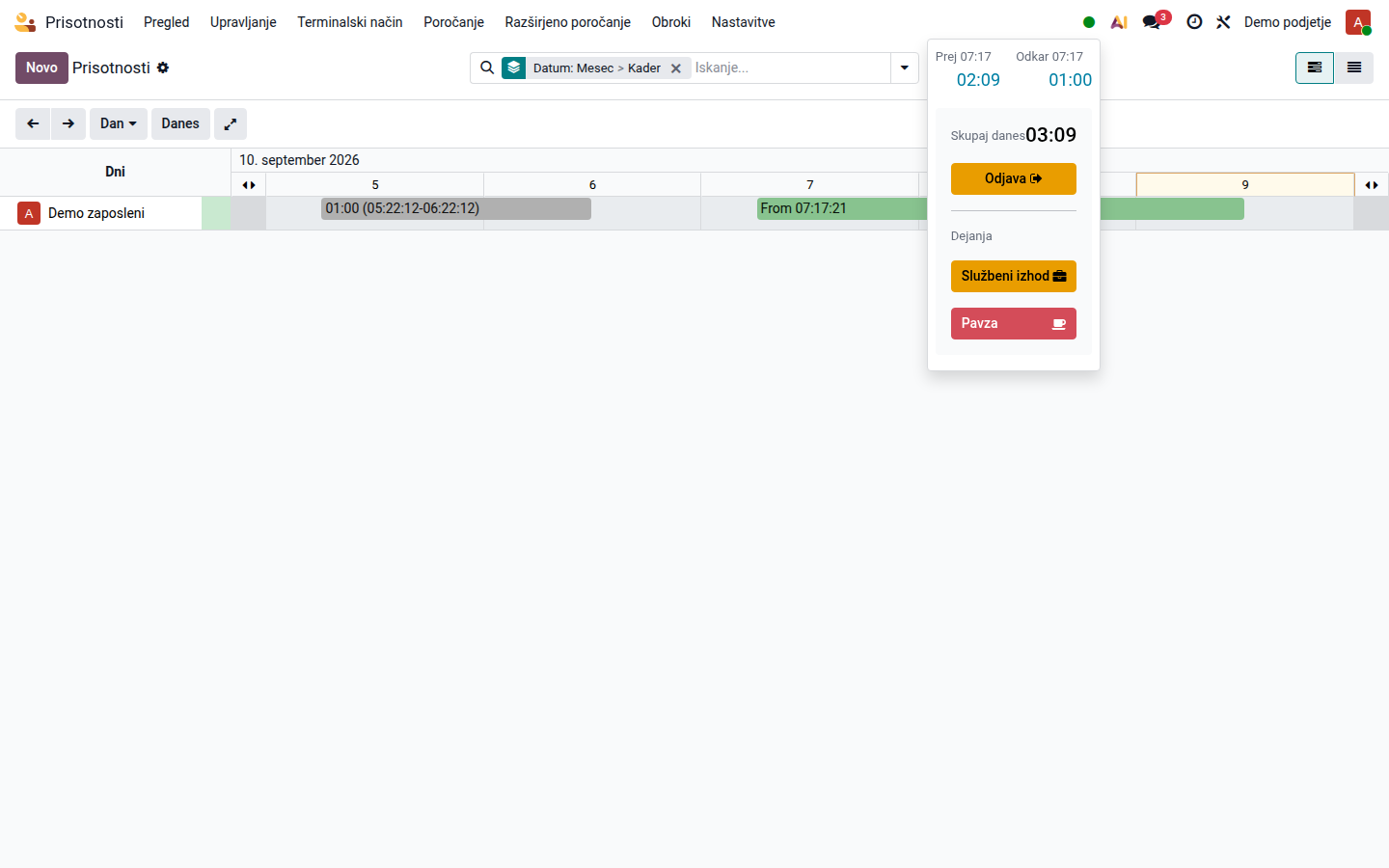Open the Prisotnosti settings gear
Screen dimensions: 1389x868
coord(163,68)
